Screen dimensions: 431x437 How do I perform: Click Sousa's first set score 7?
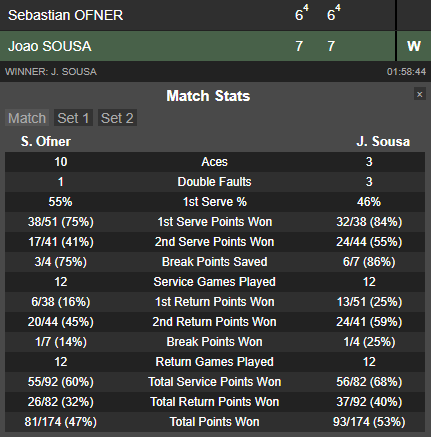coord(299,46)
